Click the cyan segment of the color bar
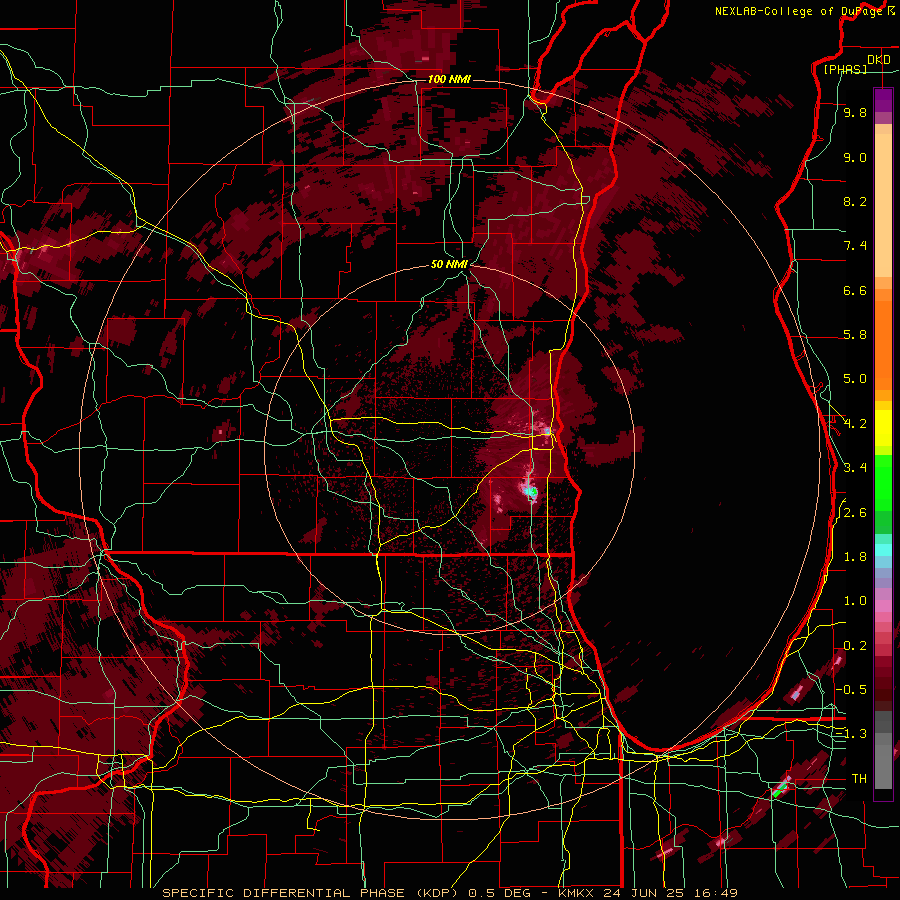 coord(883,550)
